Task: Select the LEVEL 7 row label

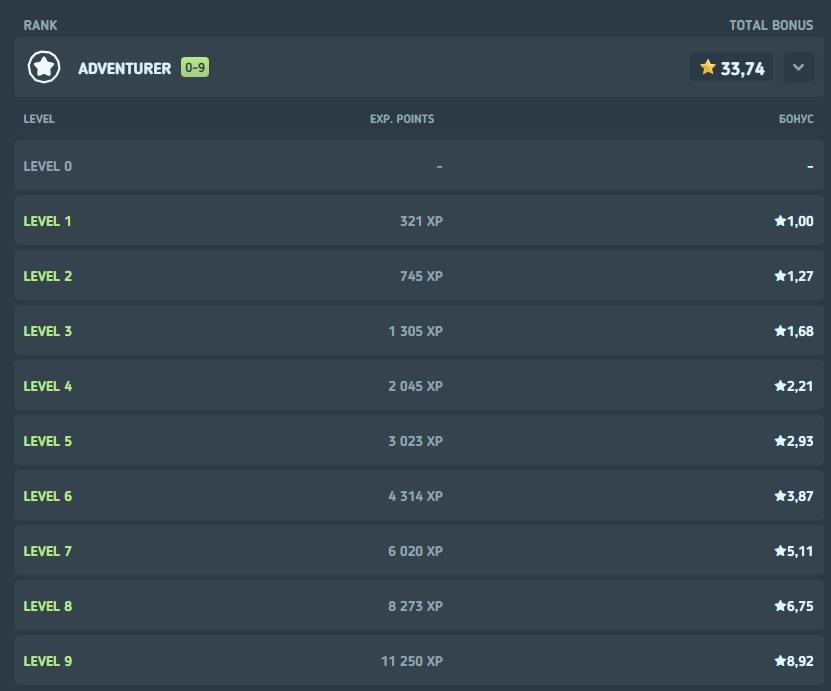Action: point(48,552)
